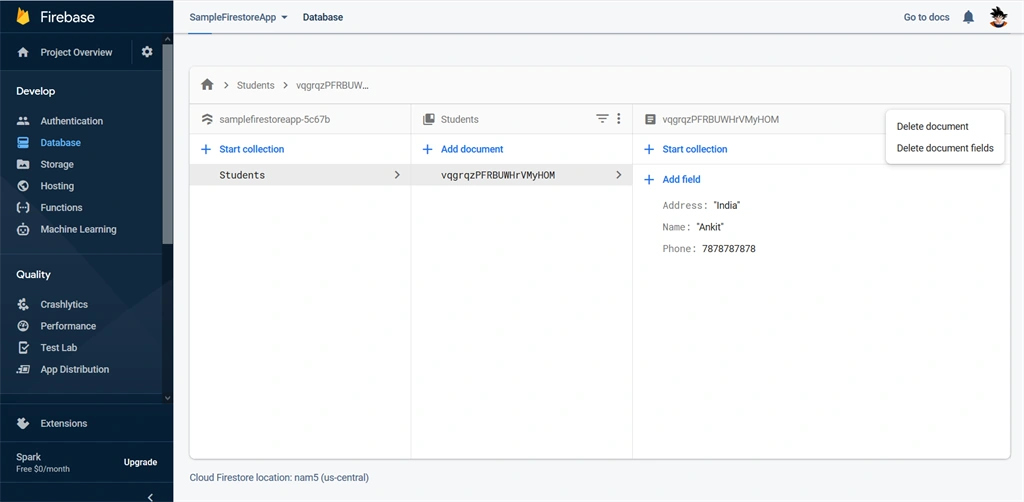Open Machine Learning in sidebar

[x=78, y=229]
